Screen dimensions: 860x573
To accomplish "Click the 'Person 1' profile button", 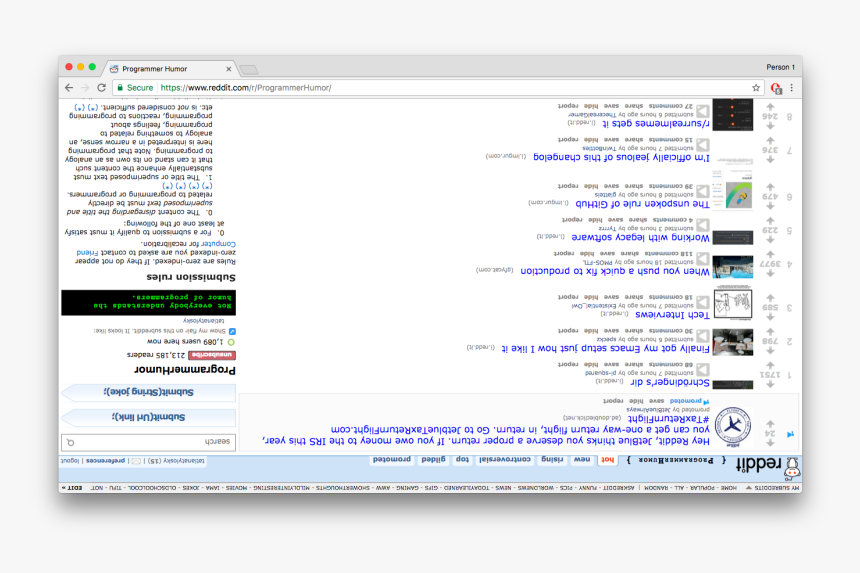I will [780, 67].
